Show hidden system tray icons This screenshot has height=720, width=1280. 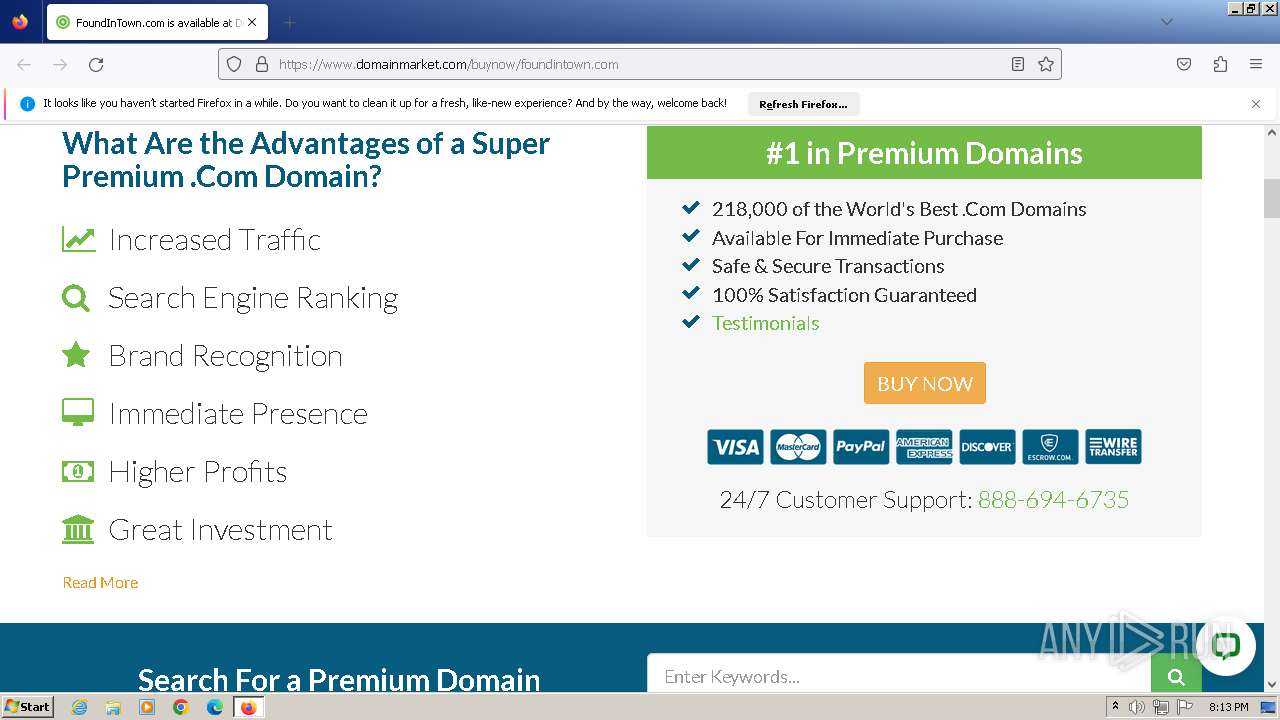coord(1115,706)
